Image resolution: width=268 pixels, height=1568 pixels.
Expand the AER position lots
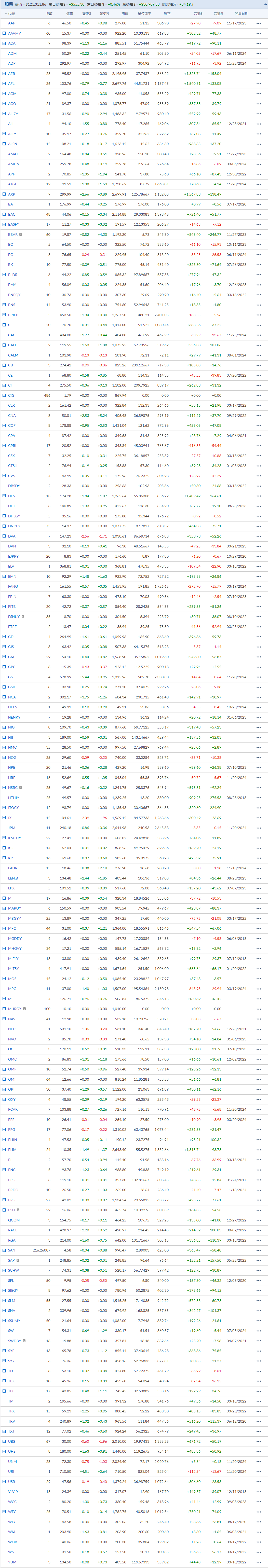pyautogui.click(x=4, y=74)
